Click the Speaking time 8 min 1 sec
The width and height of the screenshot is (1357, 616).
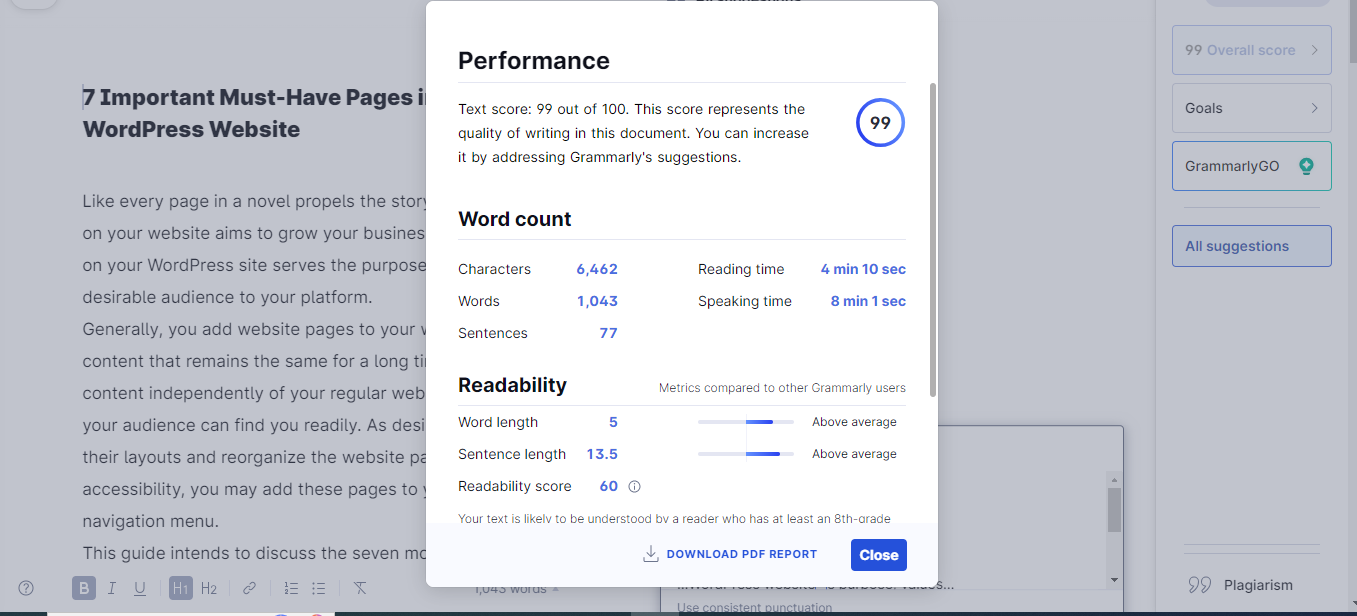click(868, 301)
